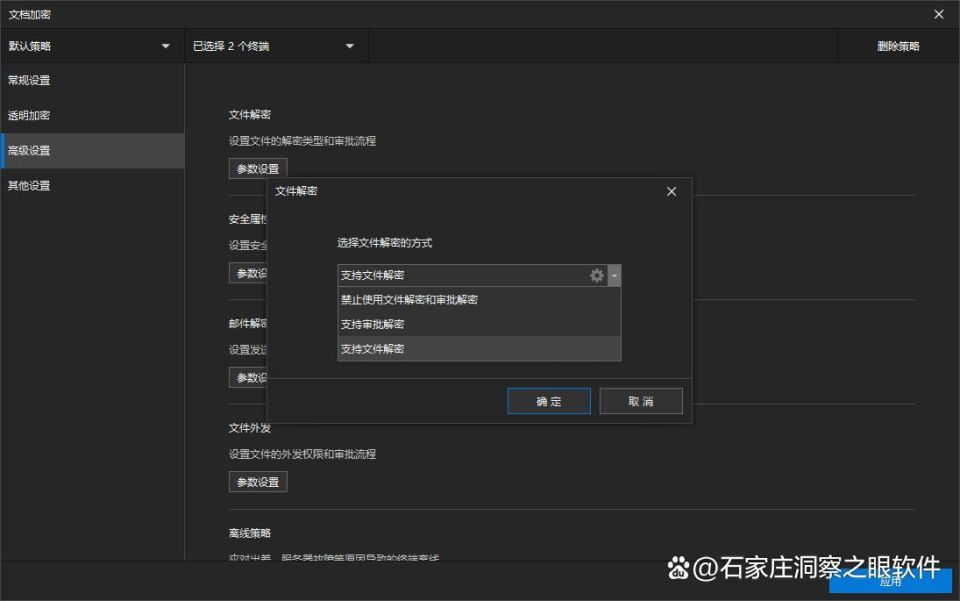This screenshot has height=601, width=960.
Task: Click the gear icon in the decryption combo box
Action: [596, 275]
